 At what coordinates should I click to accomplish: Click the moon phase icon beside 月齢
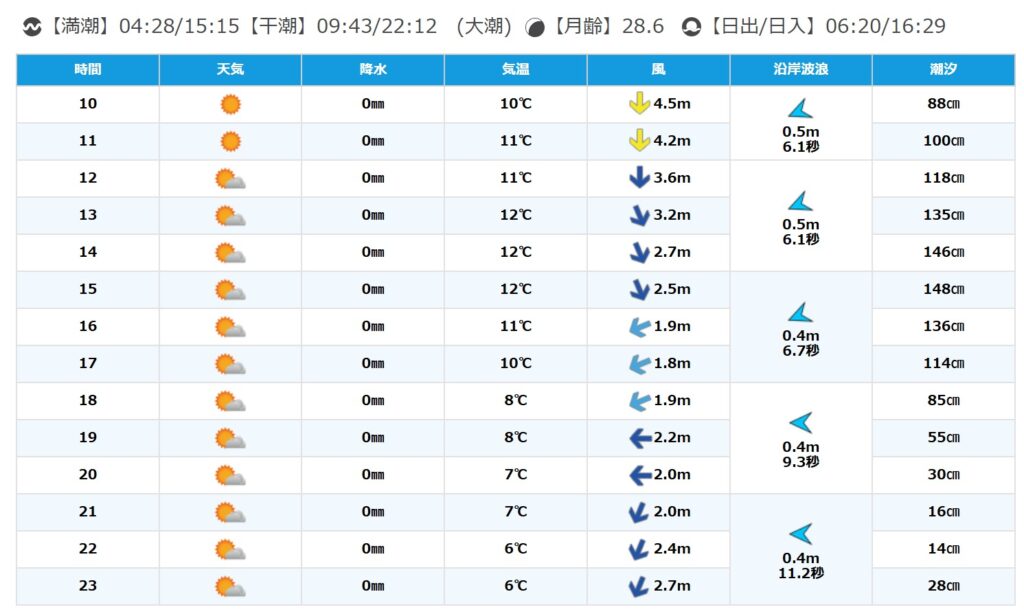click(536, 27)
